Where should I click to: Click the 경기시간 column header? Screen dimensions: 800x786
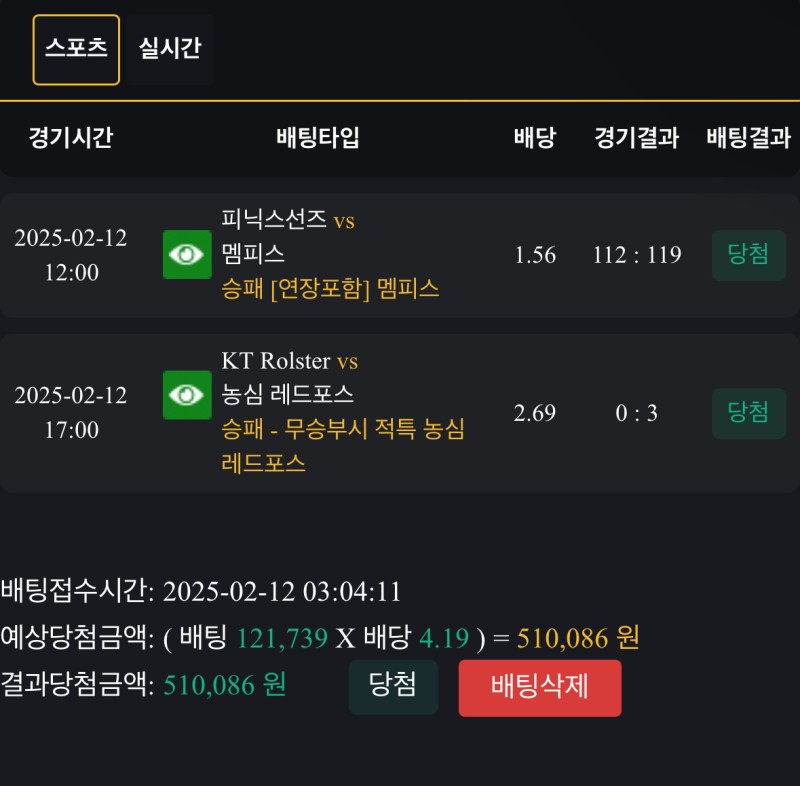coord(71,138)
